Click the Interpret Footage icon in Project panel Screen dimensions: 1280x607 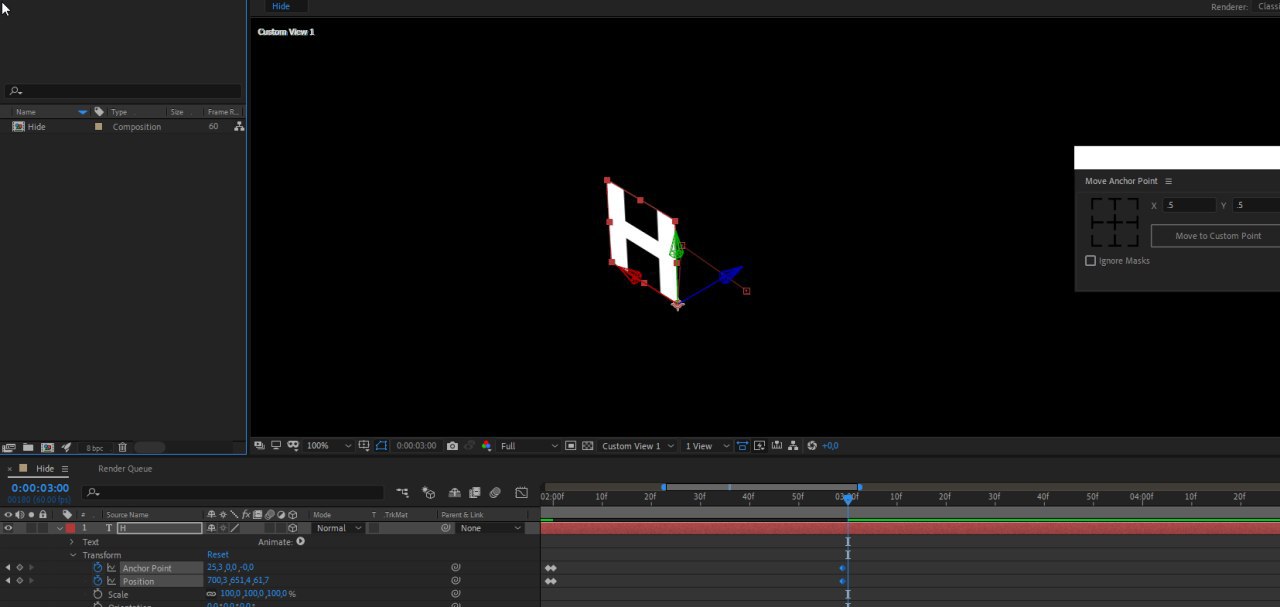tap(9, 447)
